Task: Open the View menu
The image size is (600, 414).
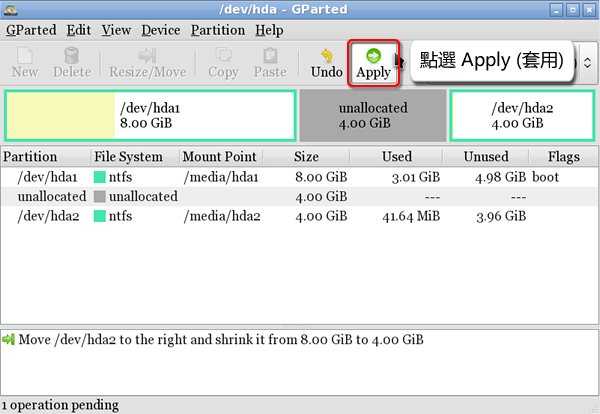Action: coord(116,30)
